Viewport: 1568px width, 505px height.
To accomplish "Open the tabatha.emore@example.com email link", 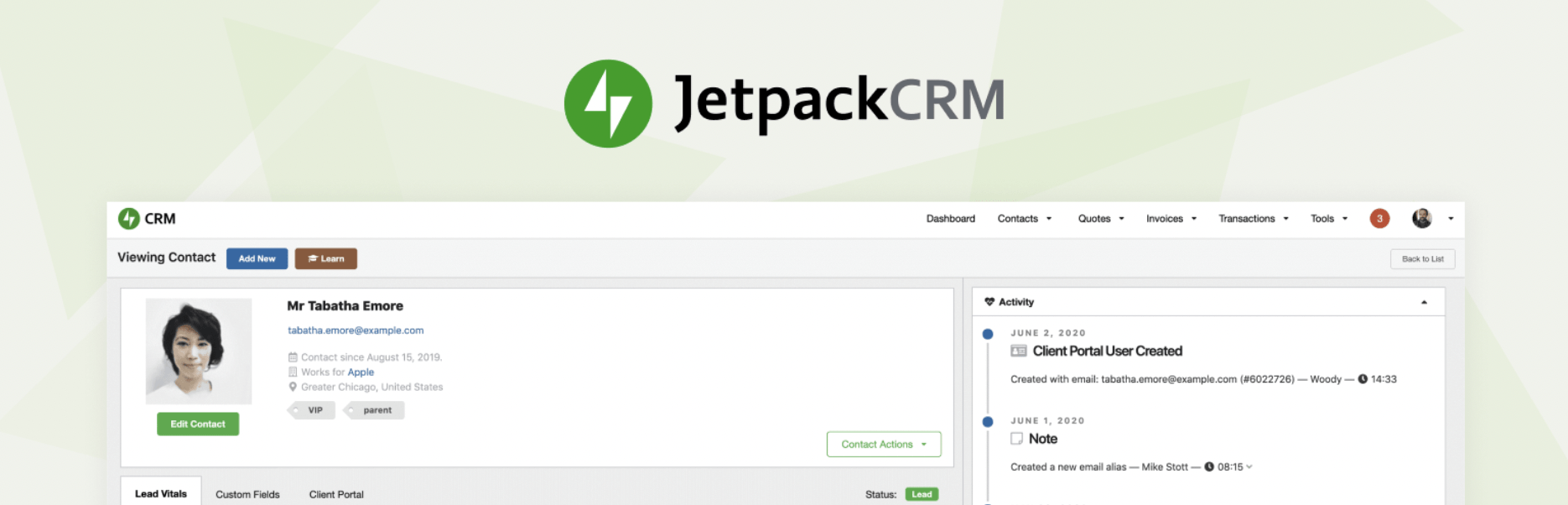I will click(356, 331).
